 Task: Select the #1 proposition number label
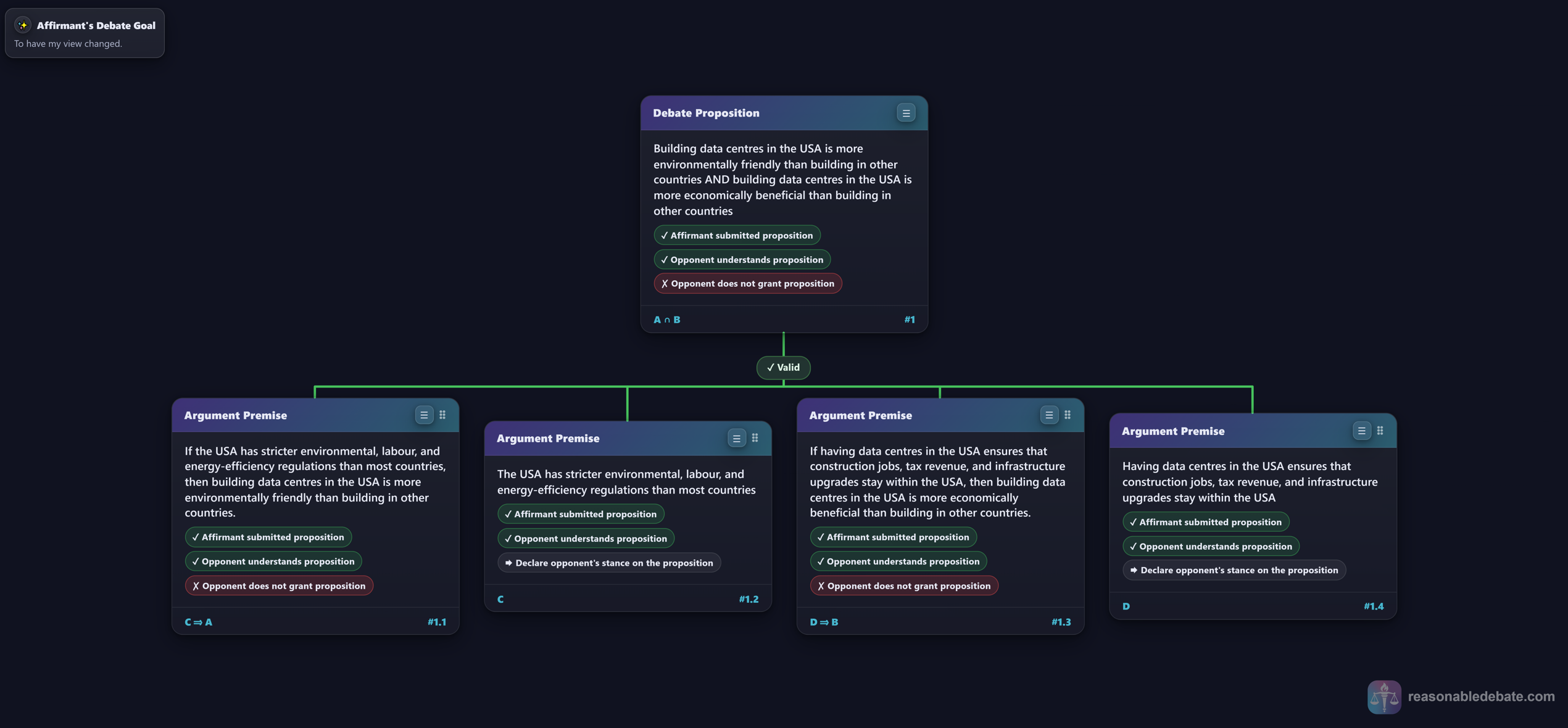click(x=909, y=320)
